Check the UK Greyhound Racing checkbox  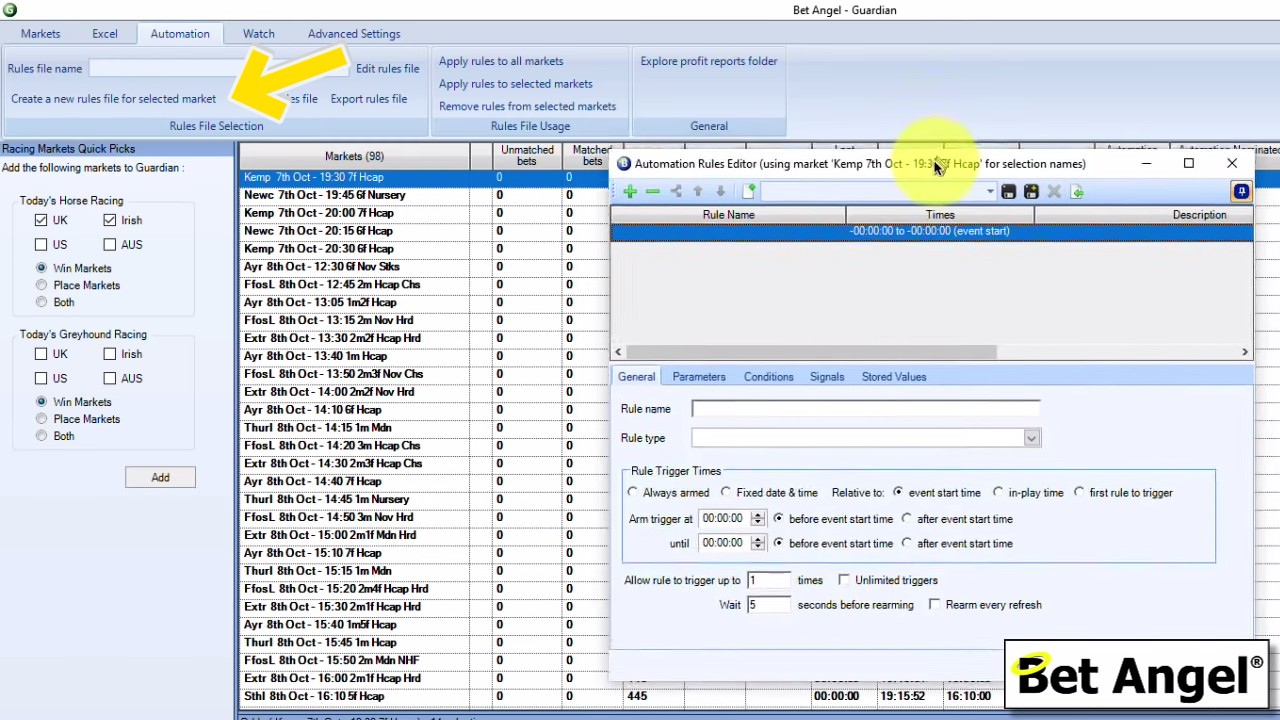[x=41, y=354]
